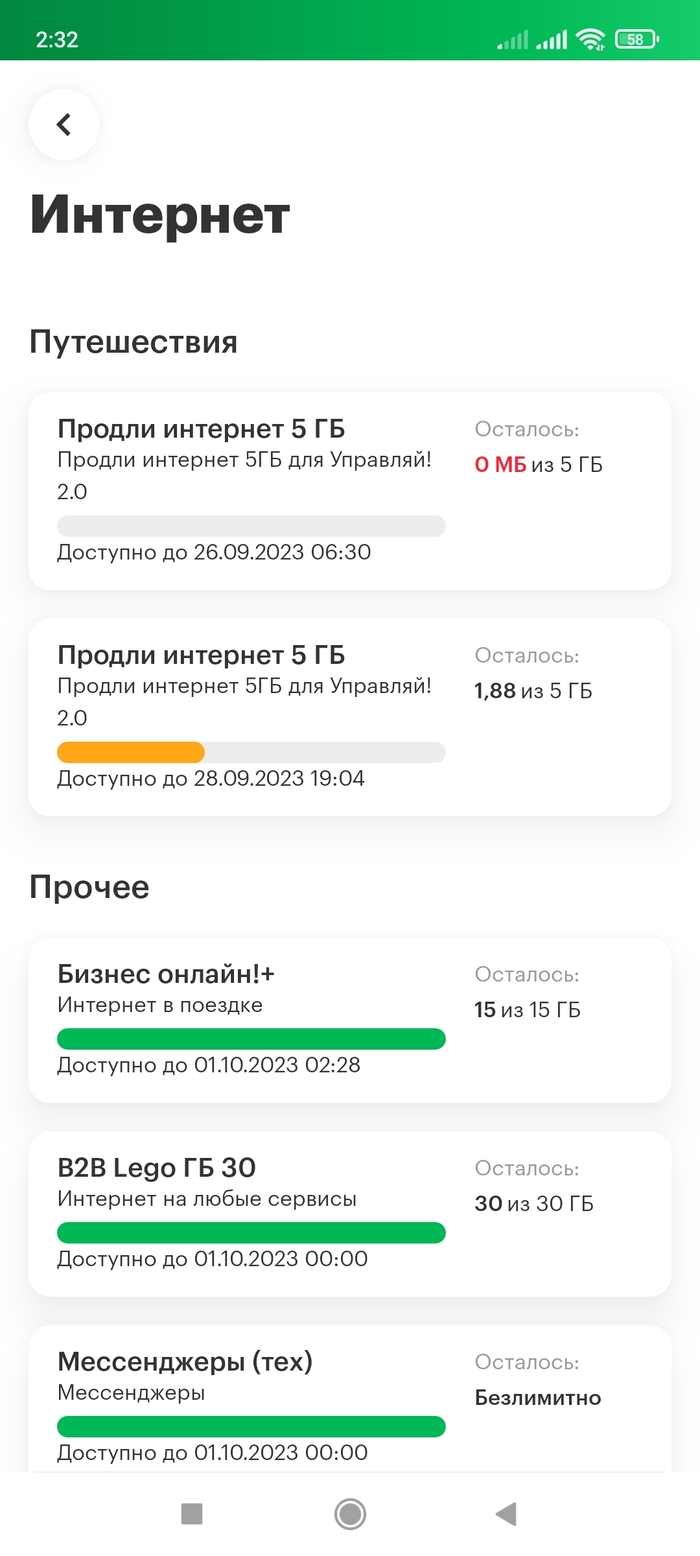Tap the Интернет page title
700x1556 pixels.
click(160, 215)
